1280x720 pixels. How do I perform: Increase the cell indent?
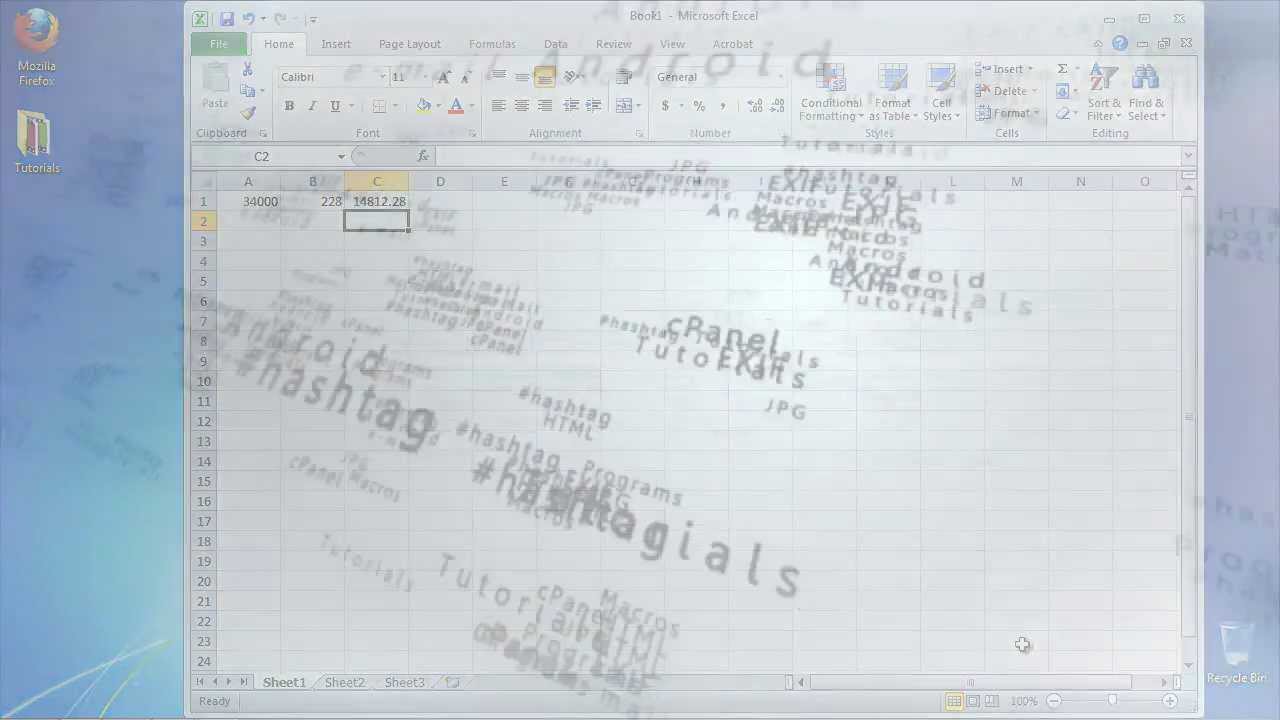[593, 105]
